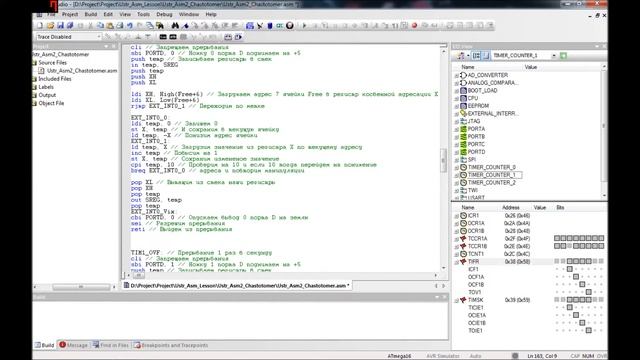Click the Undo arrow toolbar icon
The image size is (640, 360).
(130, 26)
